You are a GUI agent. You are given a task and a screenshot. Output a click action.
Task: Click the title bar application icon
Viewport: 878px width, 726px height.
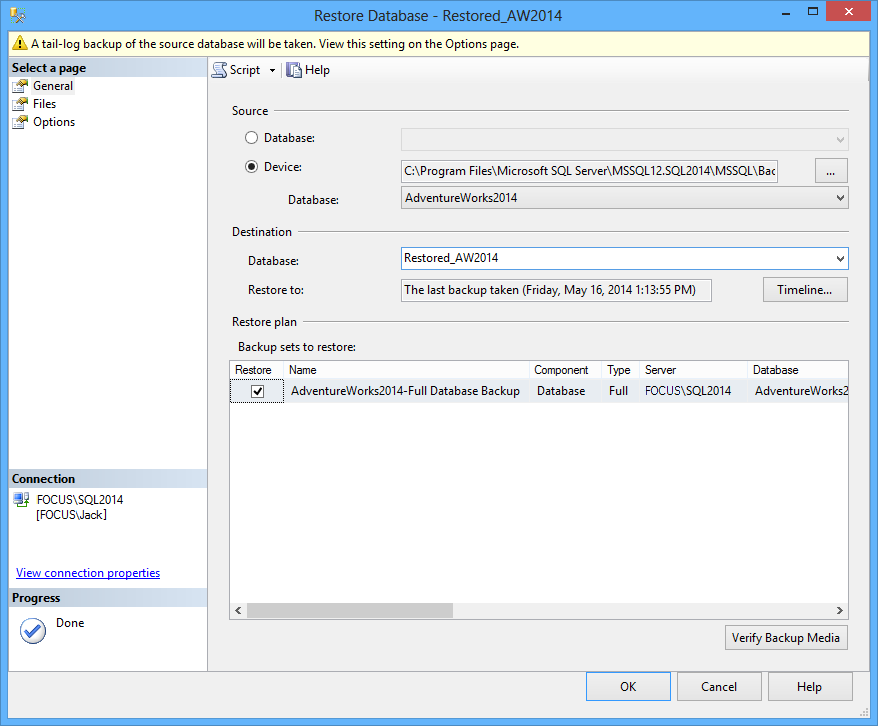[18, 15]
